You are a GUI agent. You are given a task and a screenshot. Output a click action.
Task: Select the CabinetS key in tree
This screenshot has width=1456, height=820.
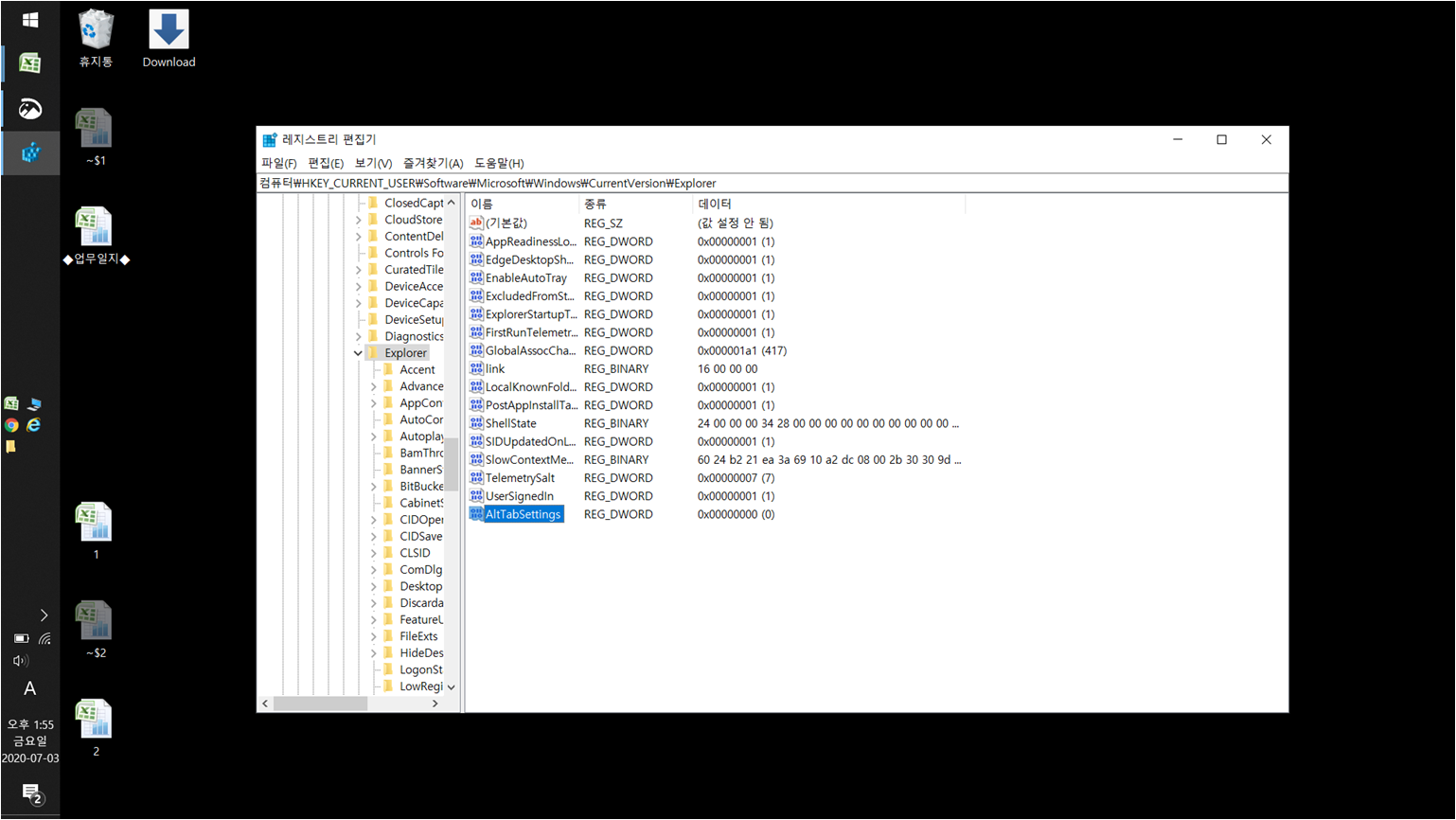[421, 503]
